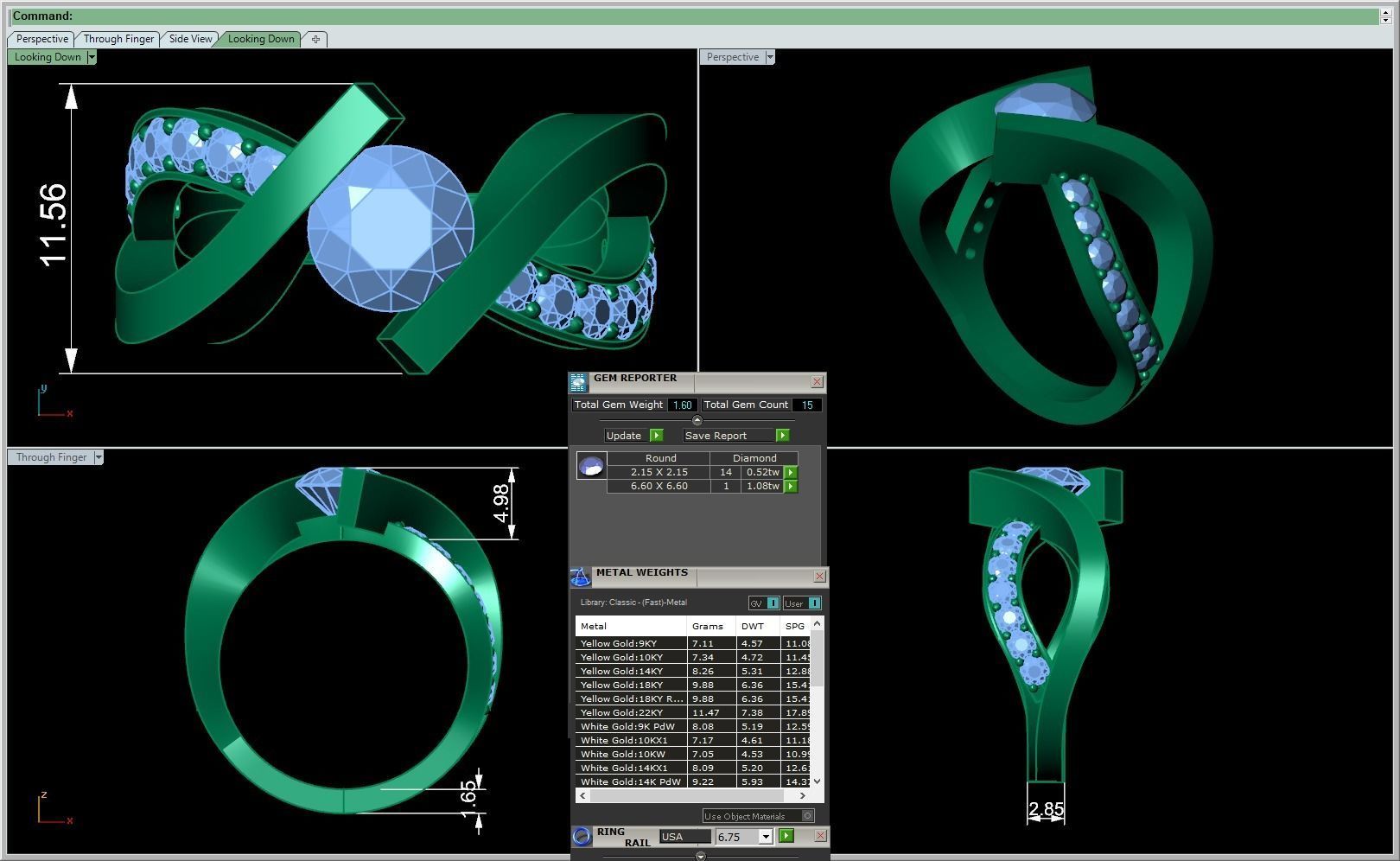The height and width of the screenshot is (861, 1400).
Task: Open the ring size 6.75 dropdown
Action: click(x=765, y=837)
